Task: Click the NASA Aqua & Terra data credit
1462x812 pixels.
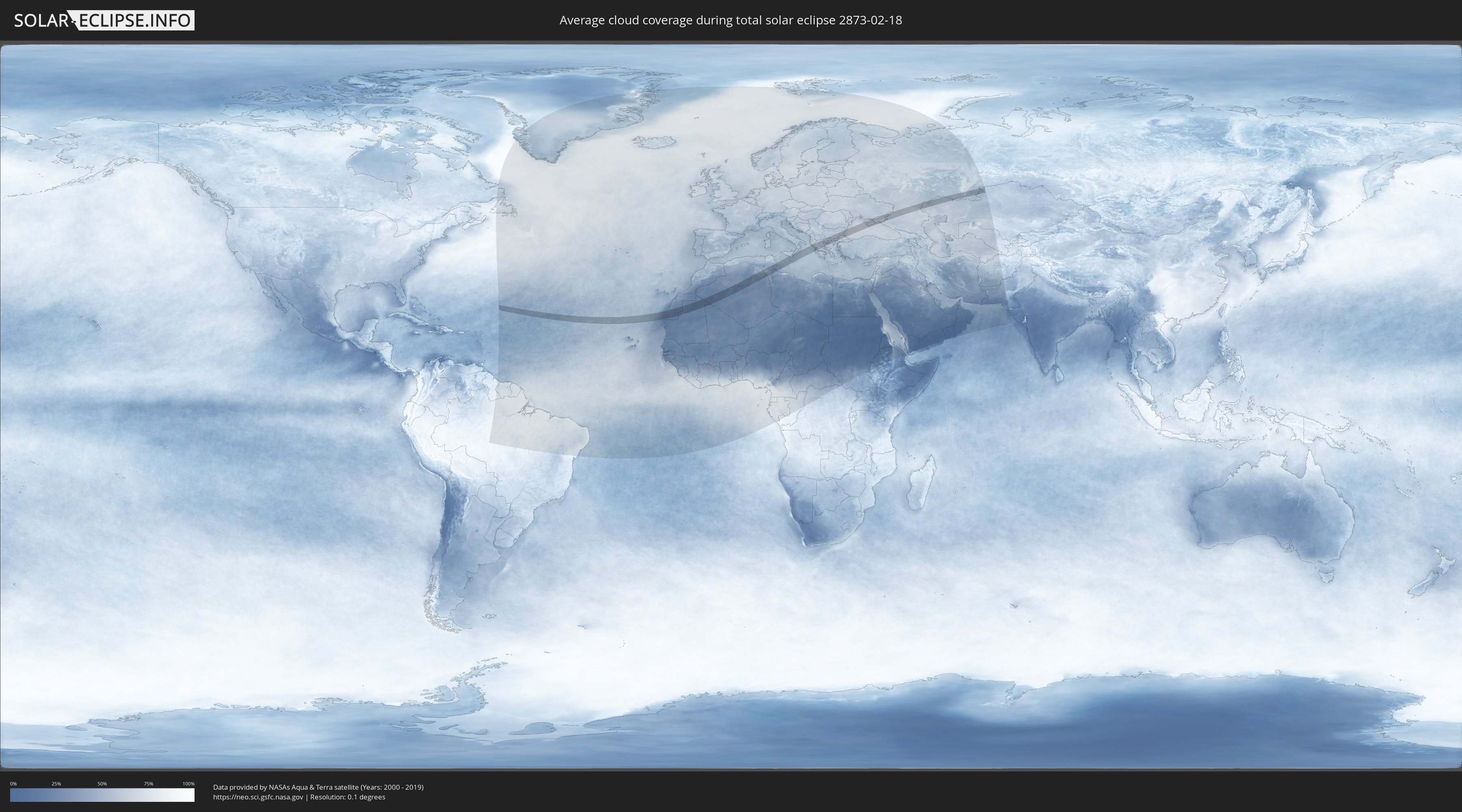Action: click(x=318, y=787)
